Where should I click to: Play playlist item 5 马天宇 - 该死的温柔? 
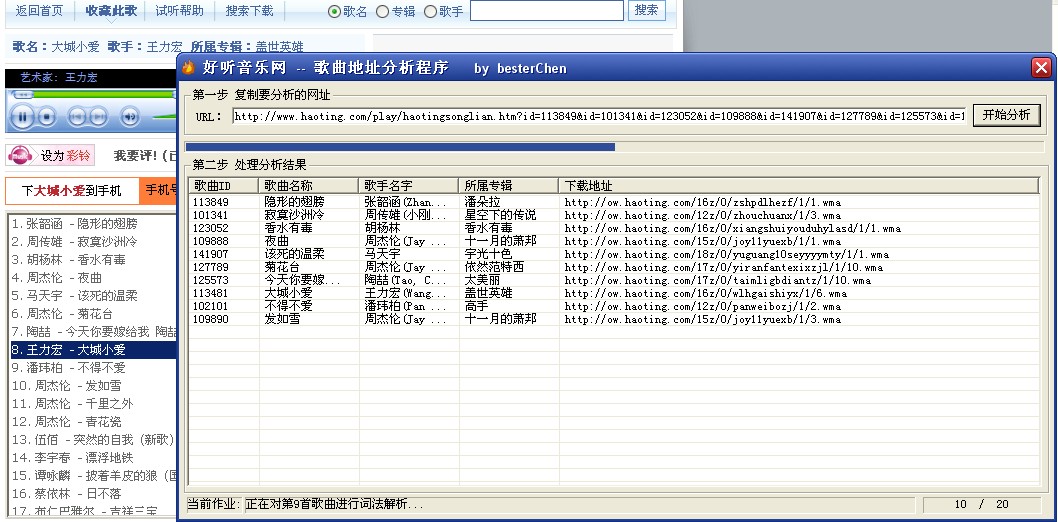(92, 295)
